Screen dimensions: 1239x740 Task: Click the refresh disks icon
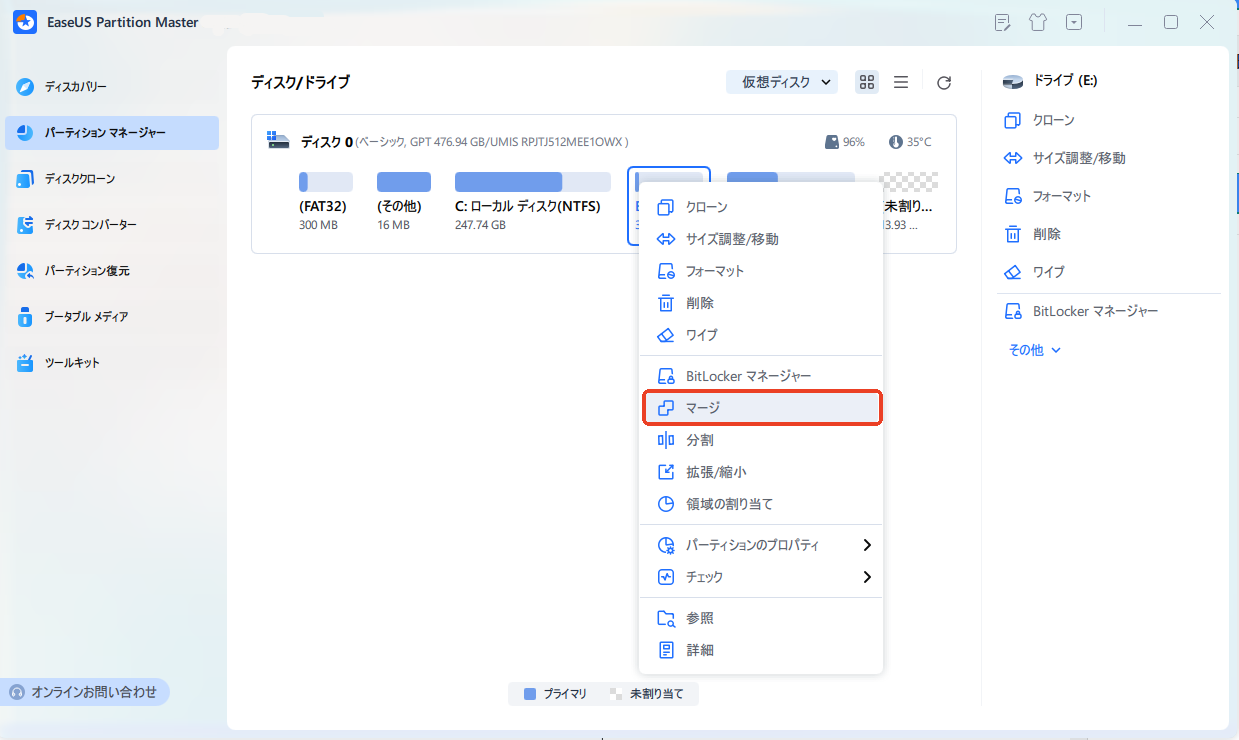[x=943, y=82]
